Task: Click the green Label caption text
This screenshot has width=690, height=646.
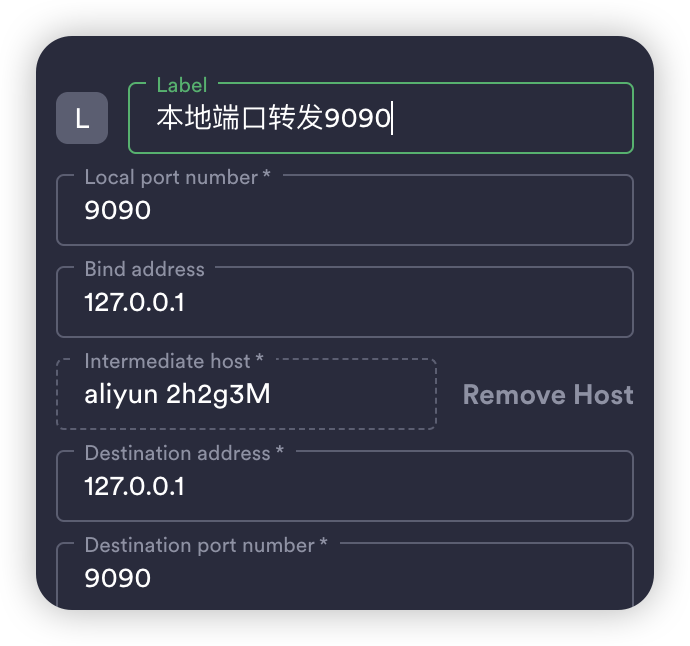Action: (x=182, y=85)
